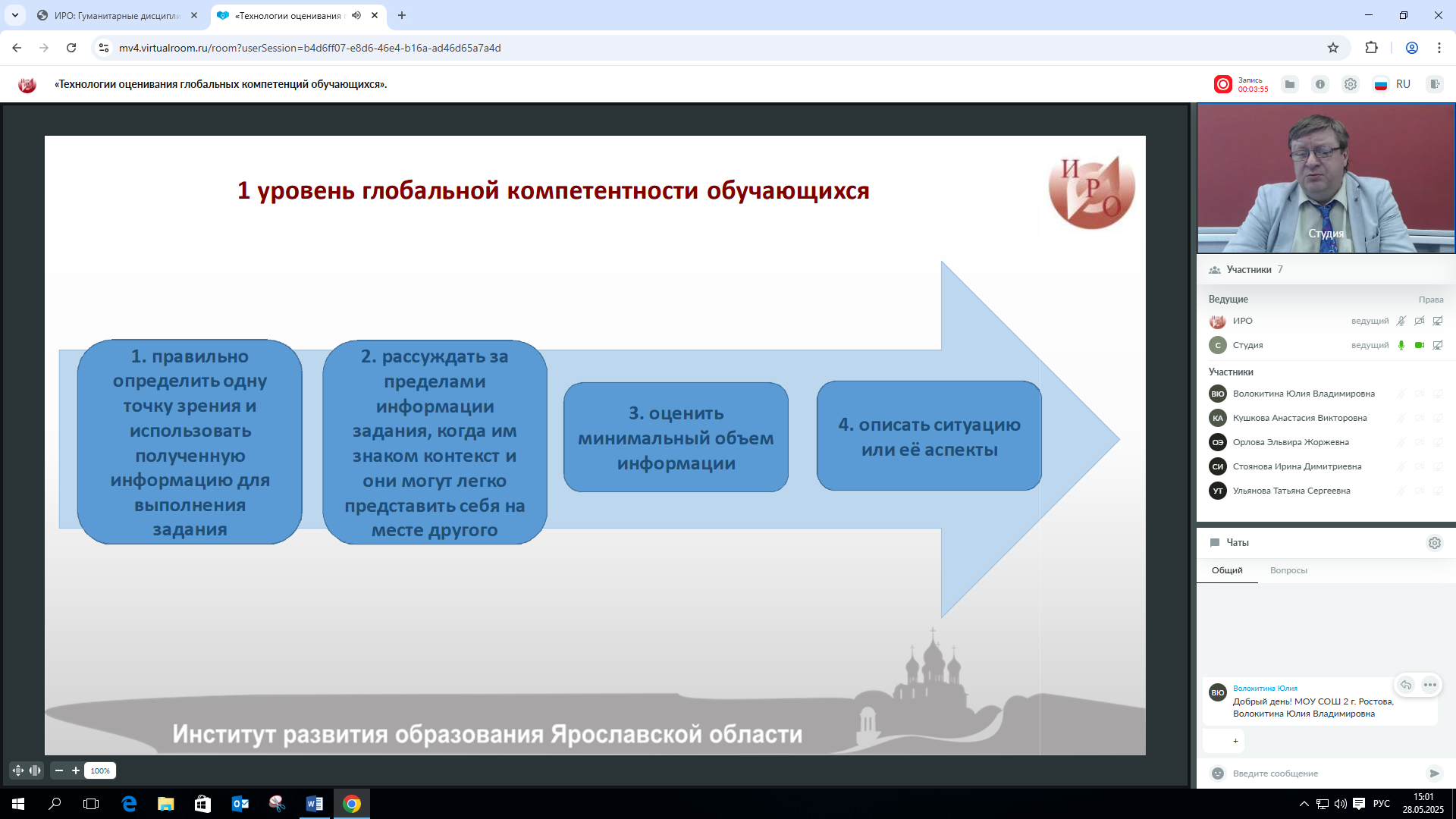The image size is (1456, 819).
Task: Open a new browser tab
Action: pyautogui.click(x=402, y=15)
